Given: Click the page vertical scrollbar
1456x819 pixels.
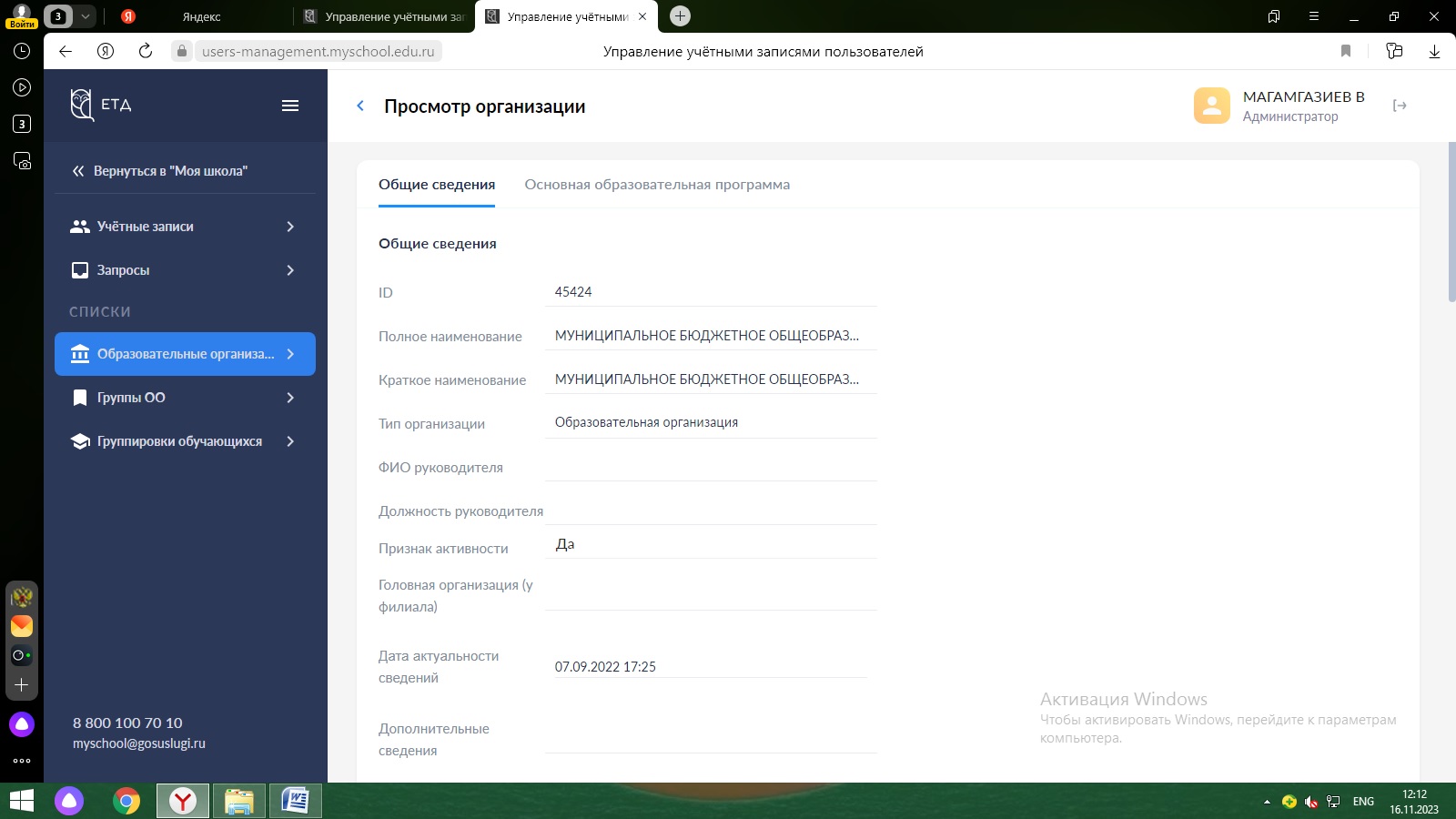Looking at the screenshot, I should click(x=1451, y=223).
